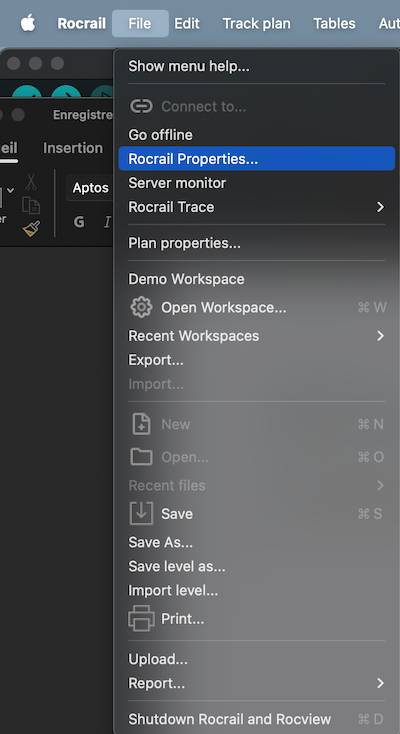Click the printer icon
The height and width of the screenshot is (734, 400).
(x=141, y=619)
